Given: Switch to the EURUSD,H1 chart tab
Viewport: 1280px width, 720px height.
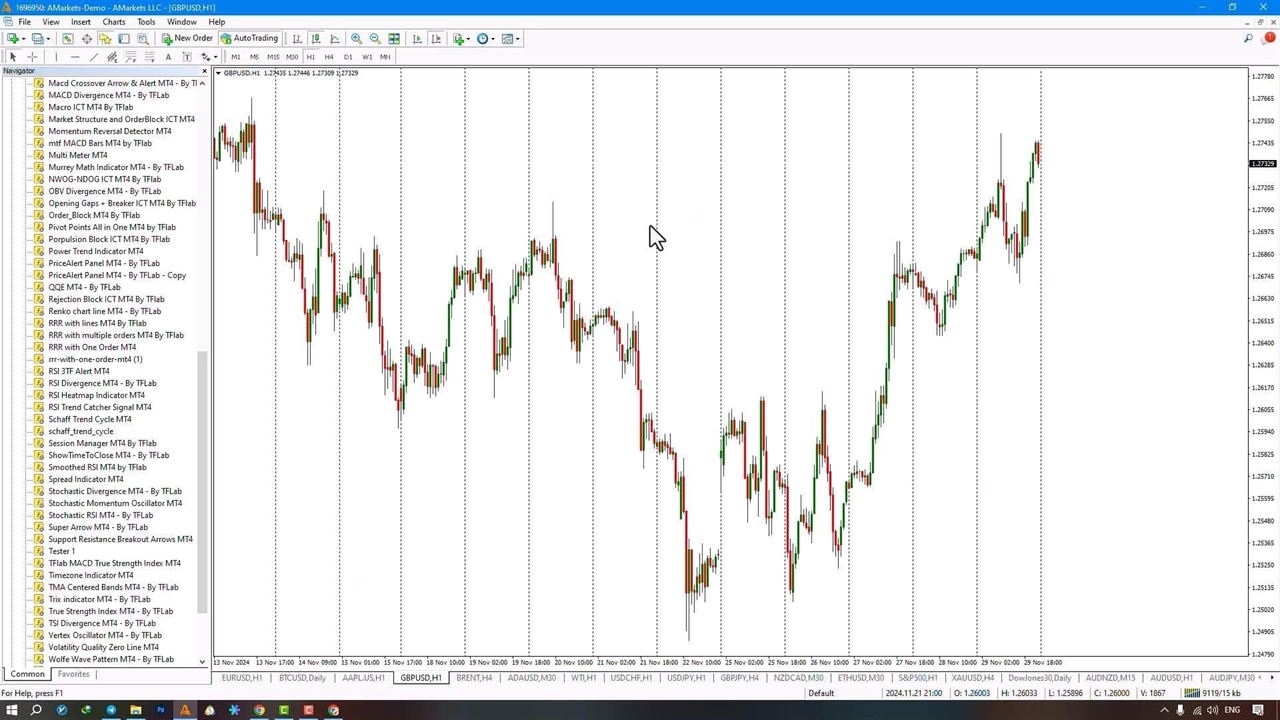Looking at the screenshot, I should (241, 678).
